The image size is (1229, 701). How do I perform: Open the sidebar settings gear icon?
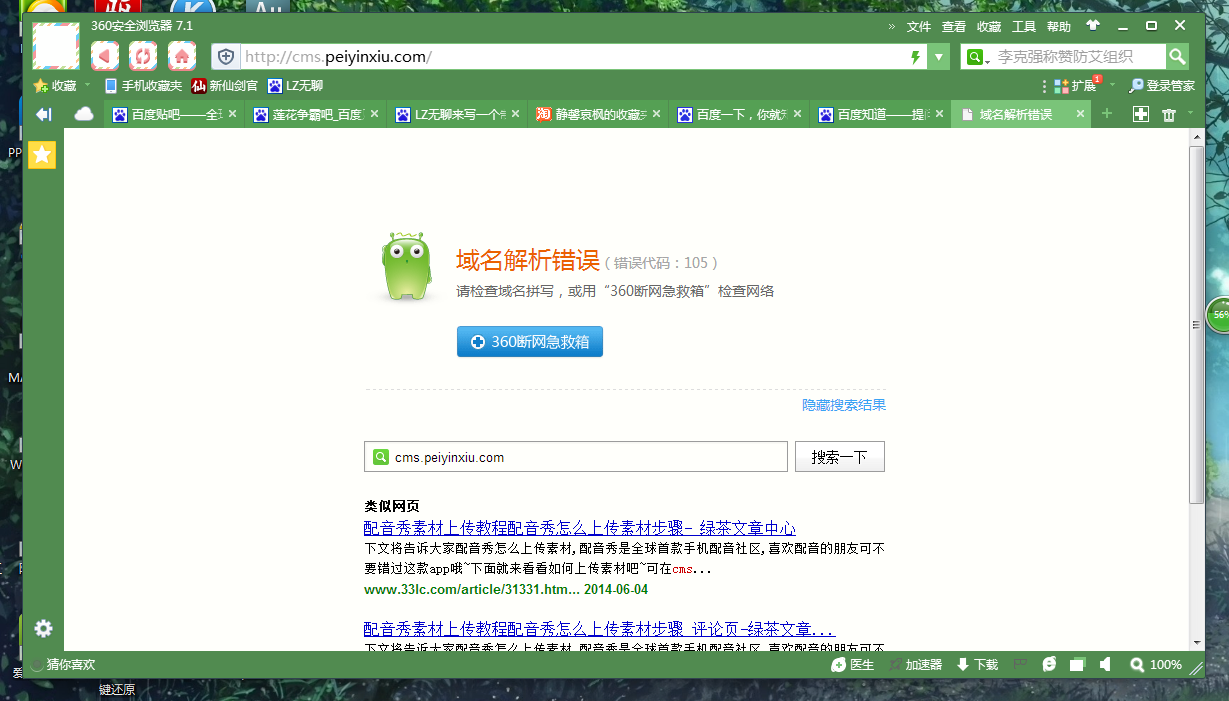click(43, 628)
